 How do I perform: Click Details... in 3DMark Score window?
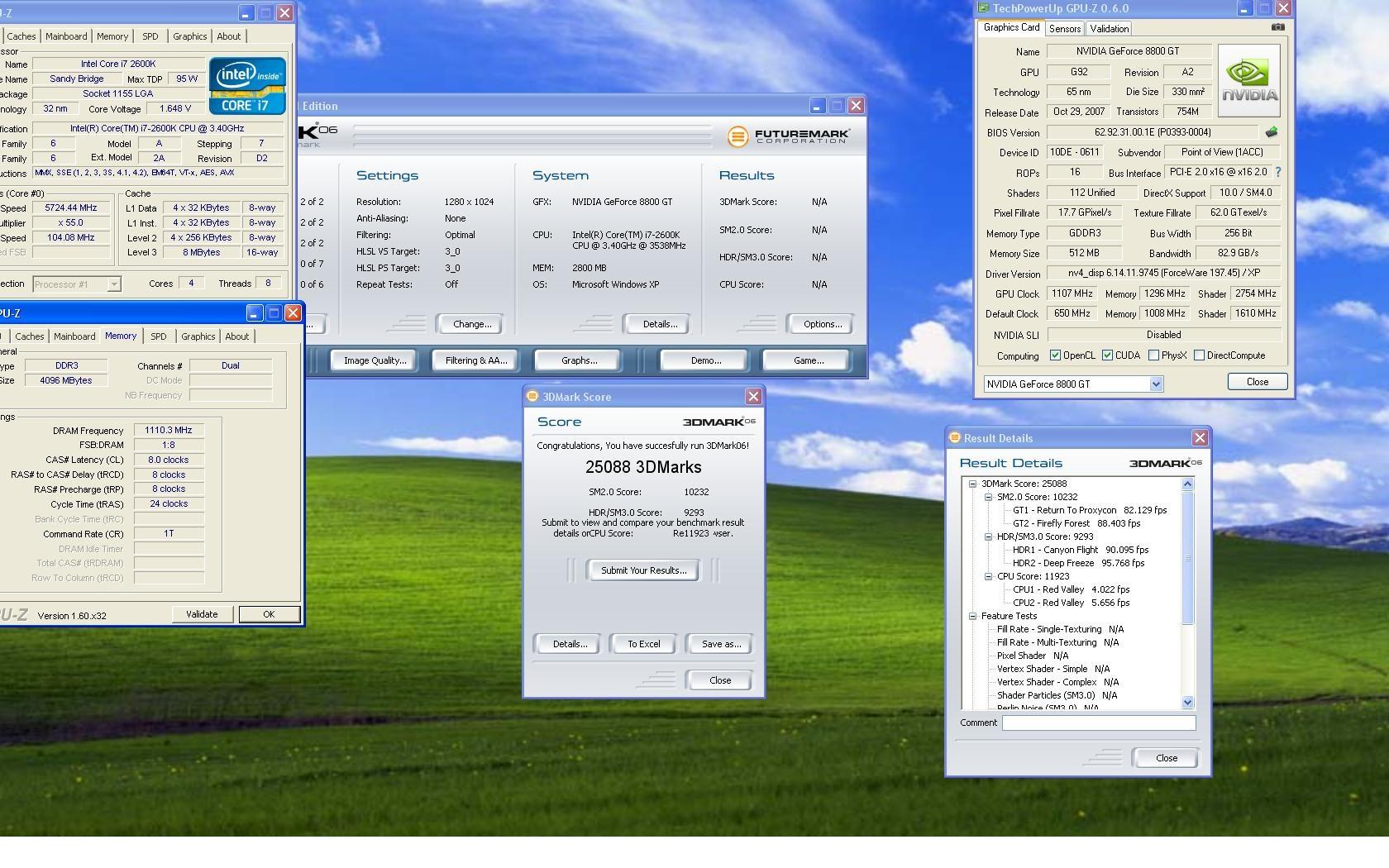(x=570, y=644)
